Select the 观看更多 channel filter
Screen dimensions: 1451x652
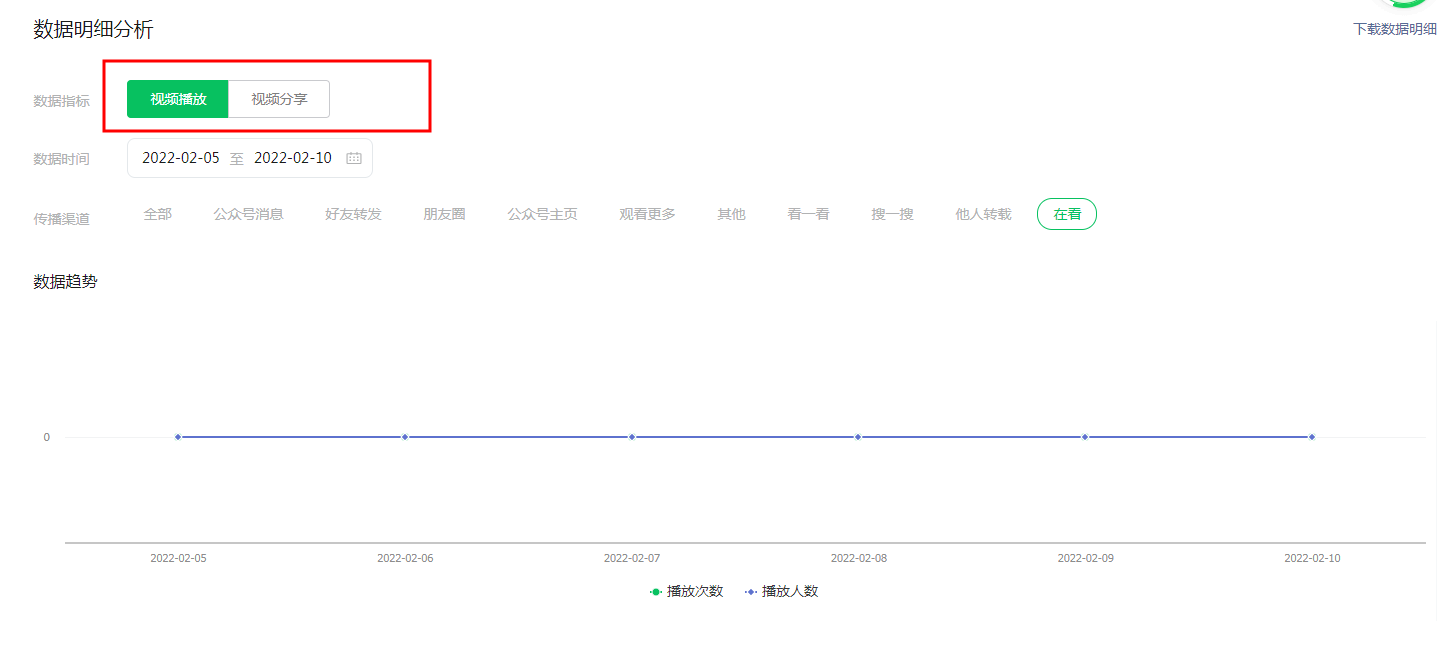click(648, 214)
